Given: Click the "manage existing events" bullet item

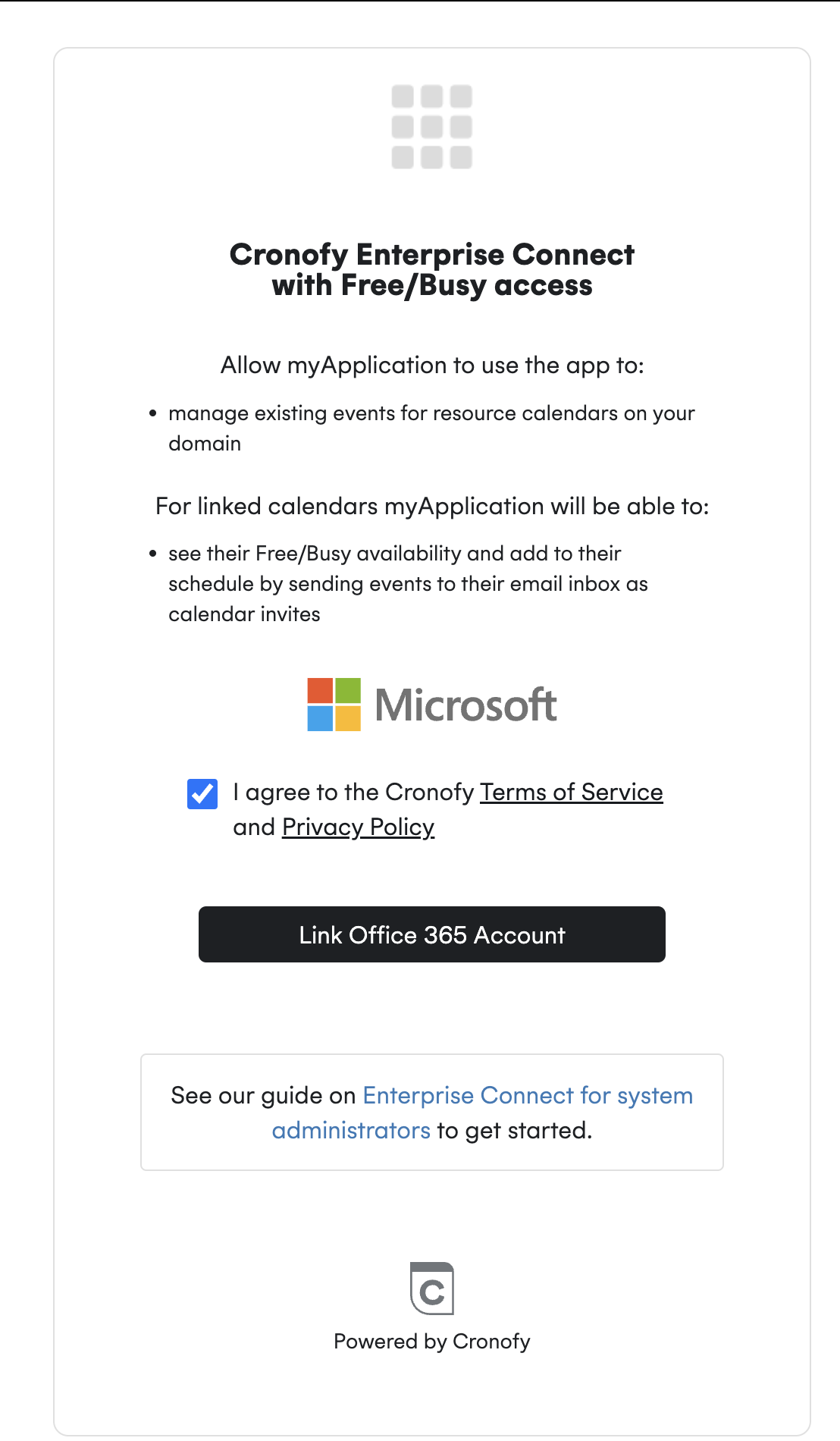Looking at the screenshot, I should [x=431, y=413].
